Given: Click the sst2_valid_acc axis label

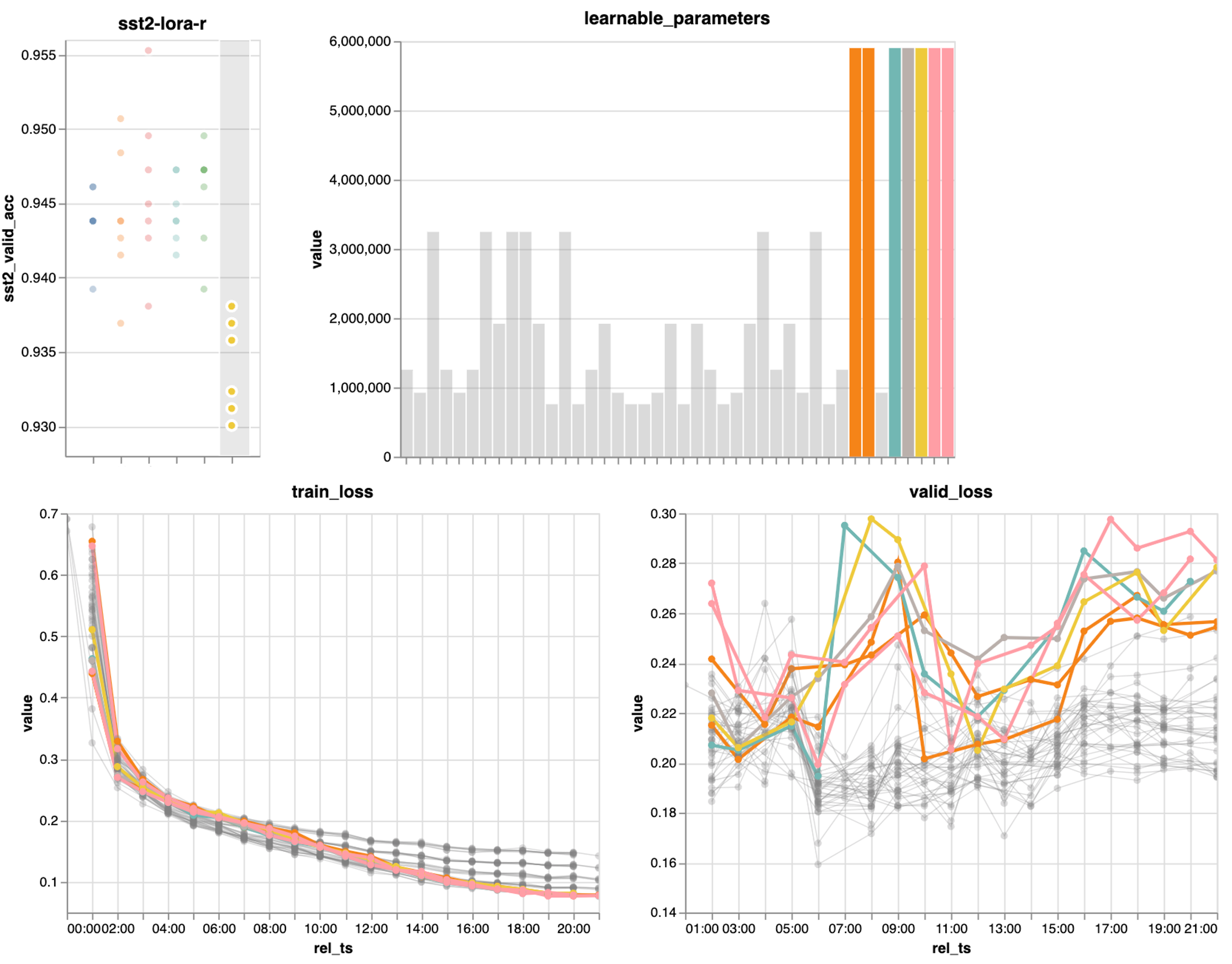Looking at the screenshot, I should coord(9,248).
